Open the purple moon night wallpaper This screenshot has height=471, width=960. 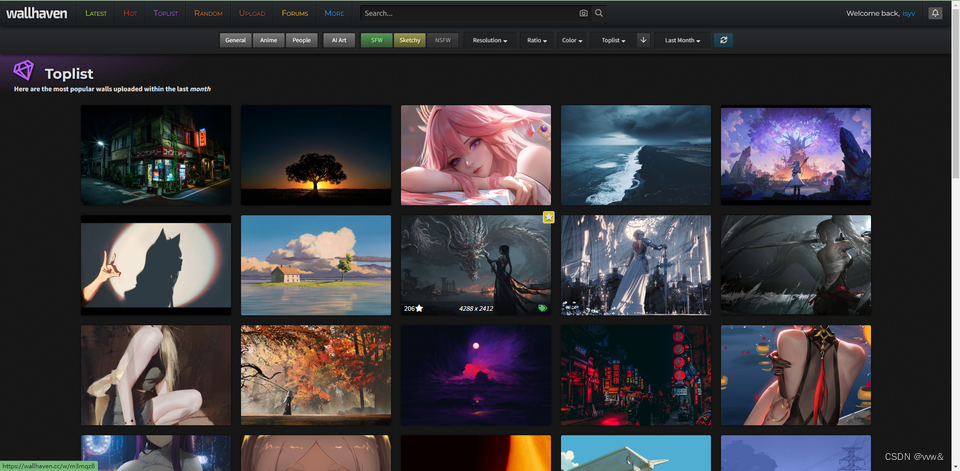click(x=476, y=375)
